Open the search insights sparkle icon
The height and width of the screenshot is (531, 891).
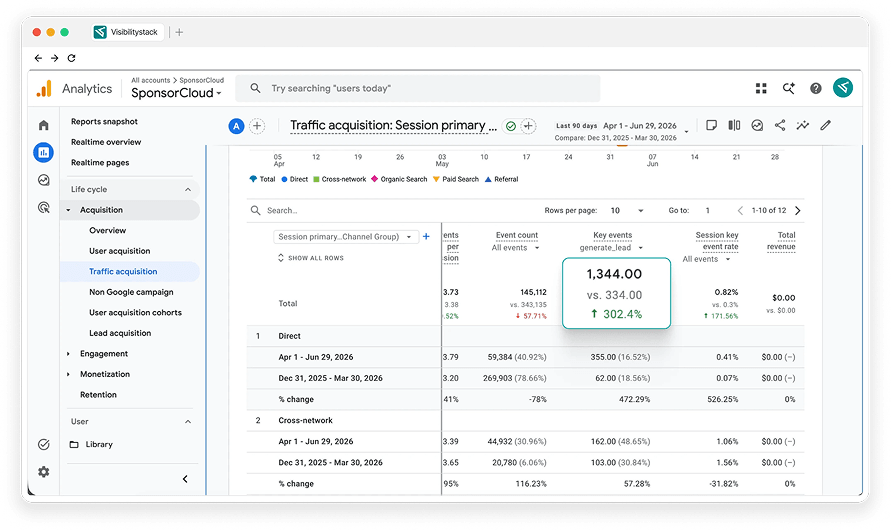point(788,88)
